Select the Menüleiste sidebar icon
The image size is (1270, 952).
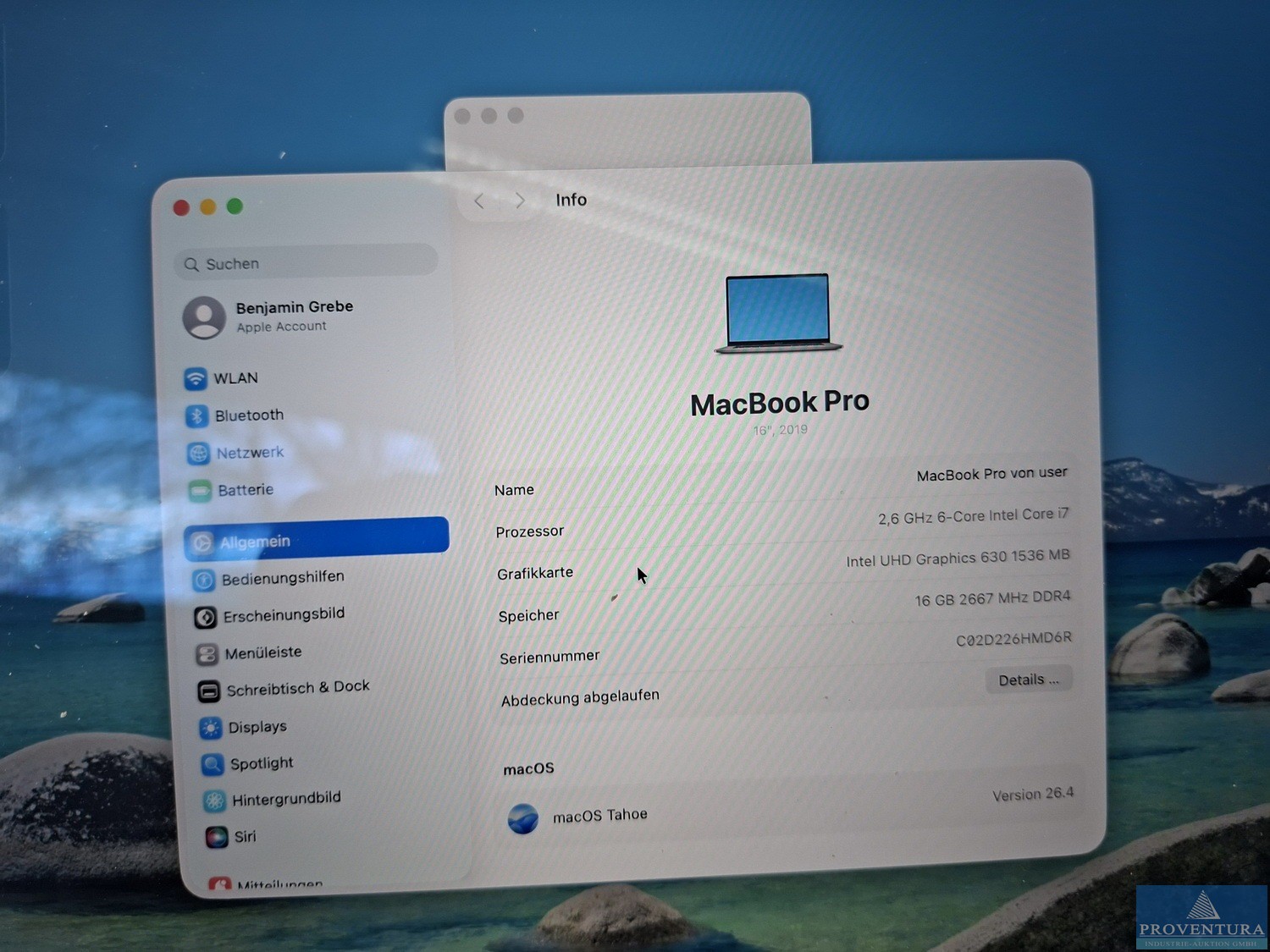(207, 654)
